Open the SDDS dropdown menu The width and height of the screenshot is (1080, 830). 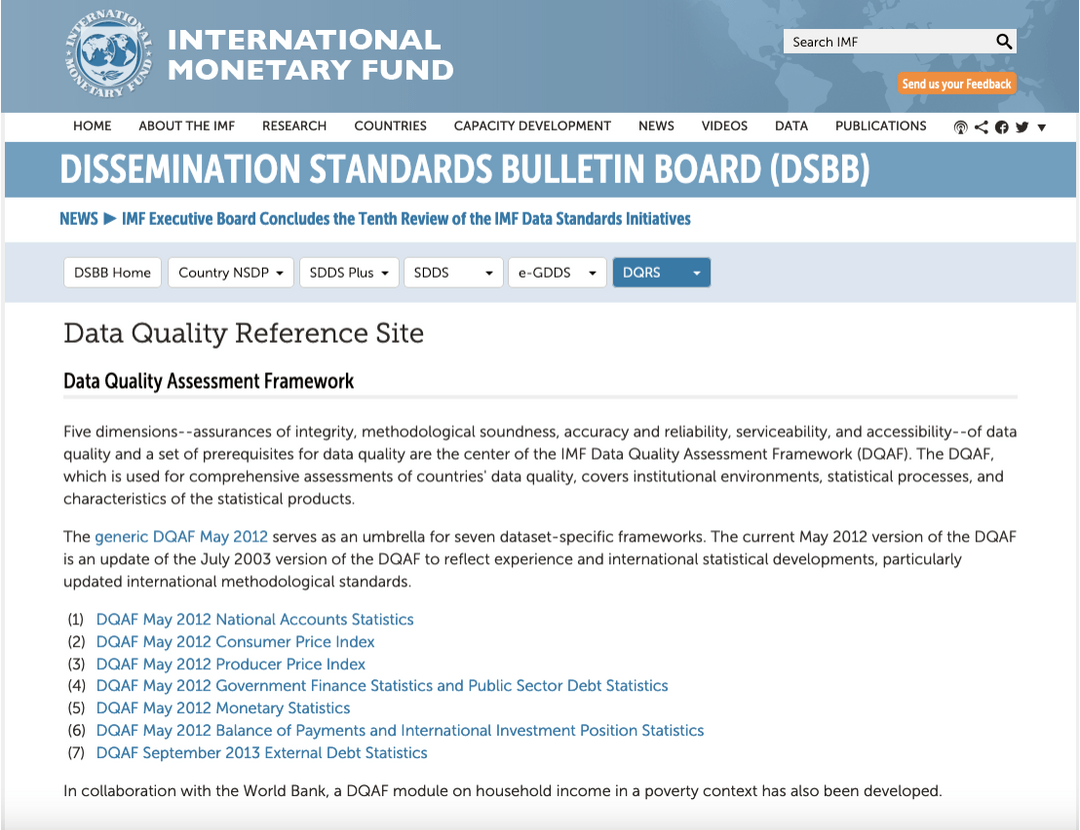pos(453,272)
